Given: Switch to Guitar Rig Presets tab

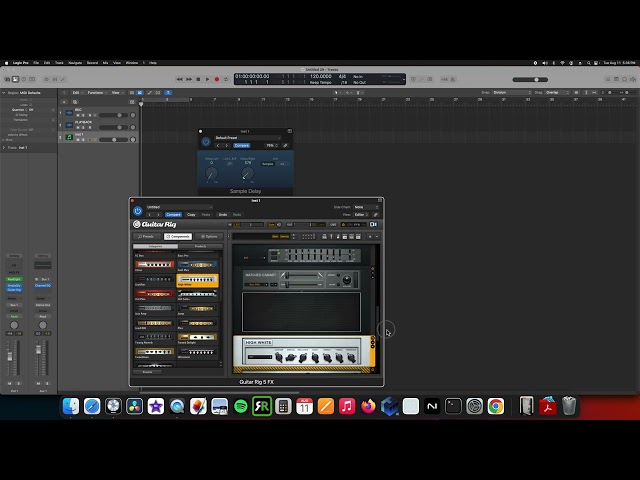Looking at the screenshot, I should pyautogui.click(x=146, y=236).
